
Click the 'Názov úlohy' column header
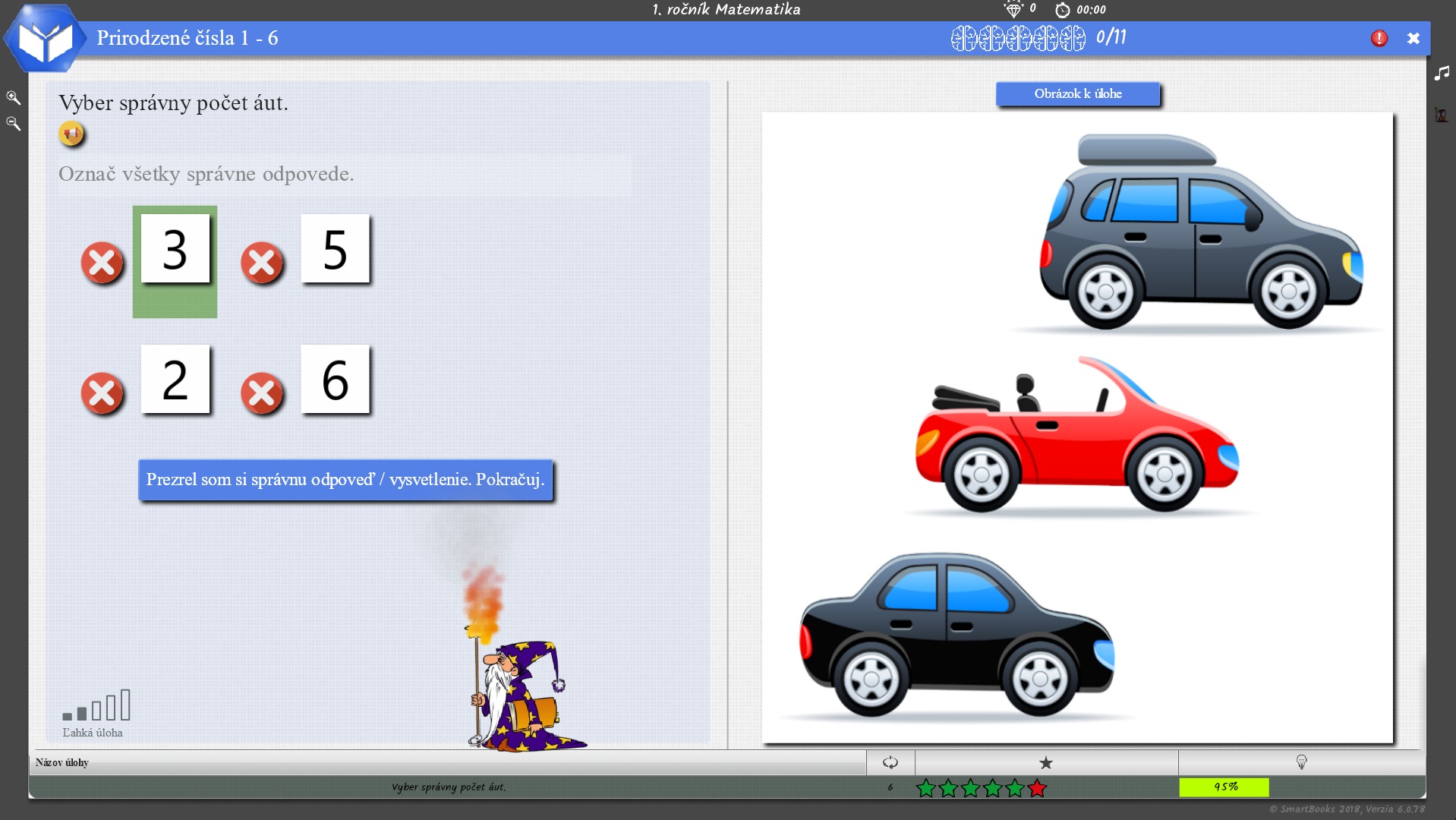62,762
